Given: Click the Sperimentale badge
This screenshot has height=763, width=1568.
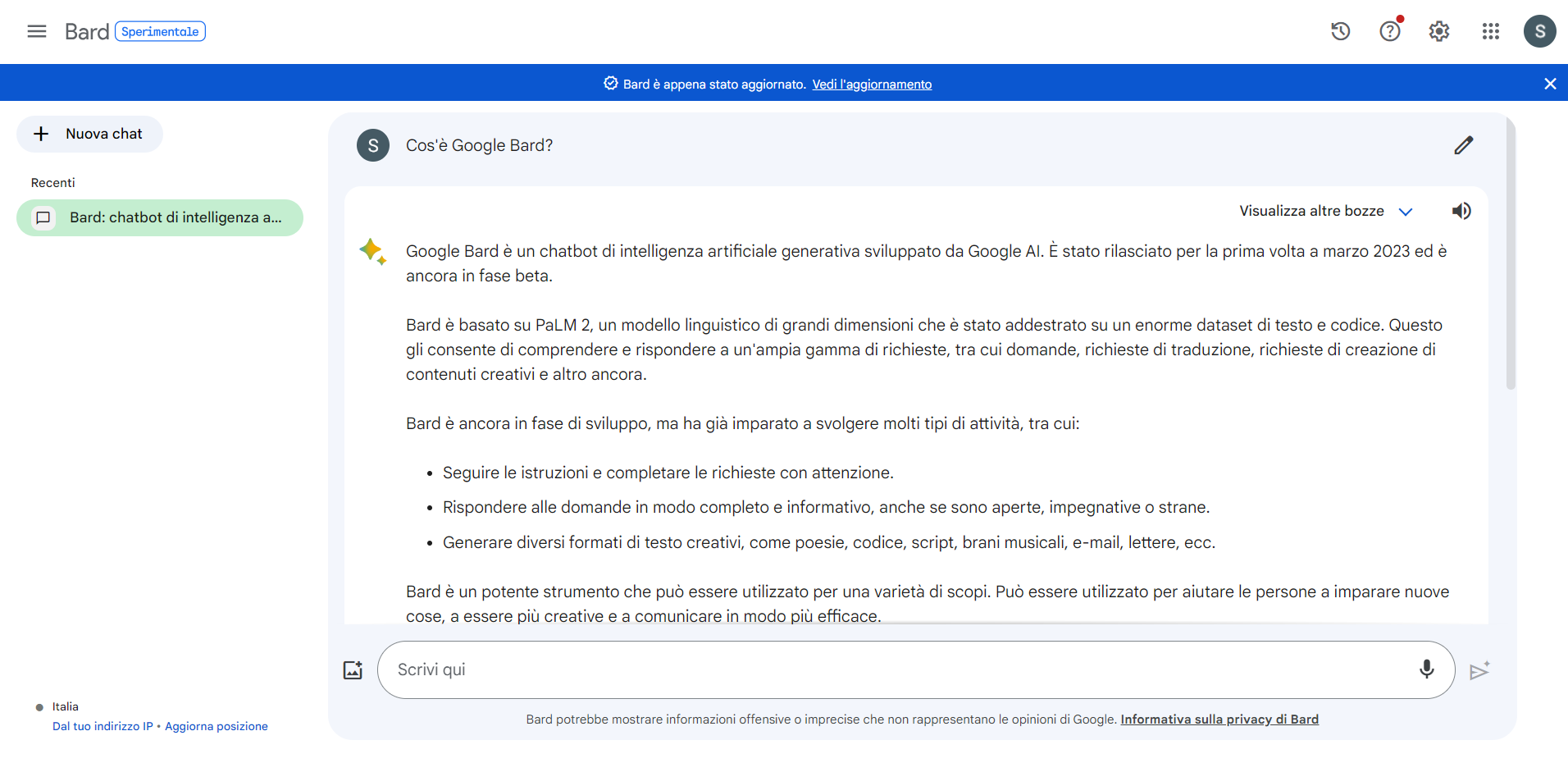Looking at the screenshot, I should 160,31.
